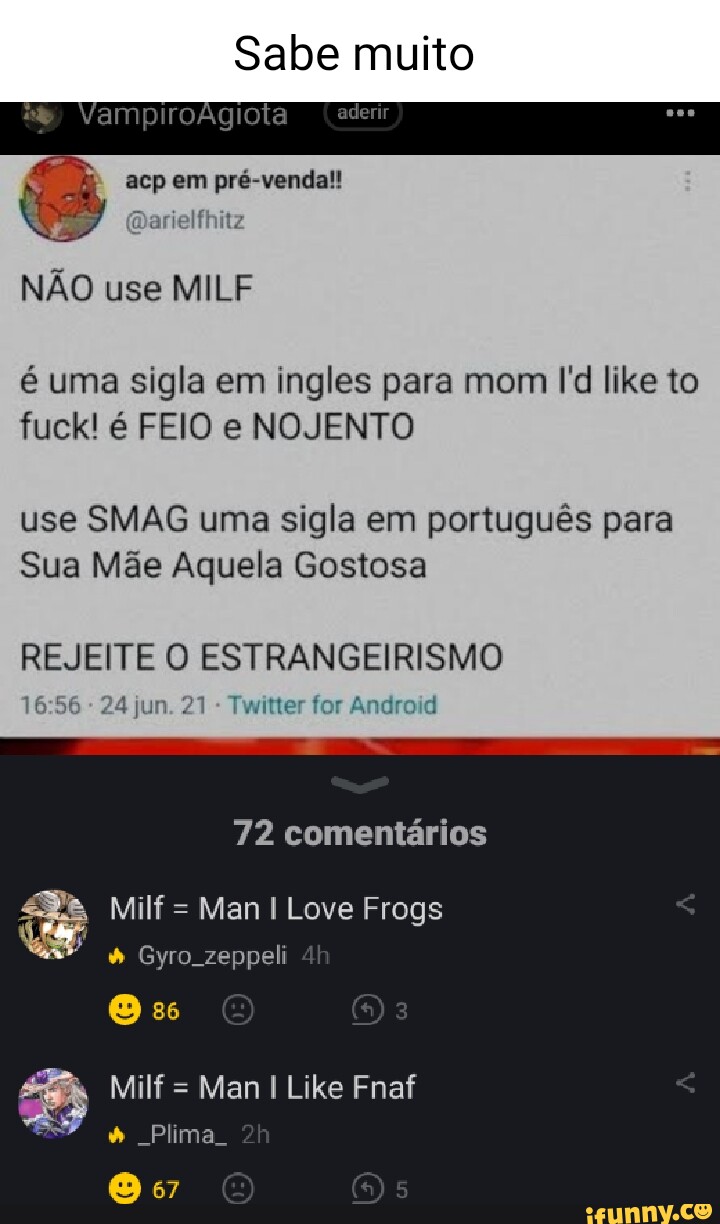This screenshot has height=1224, width=720.
Task: Open the VampiroAgiota community name
Action: point(183,115)
